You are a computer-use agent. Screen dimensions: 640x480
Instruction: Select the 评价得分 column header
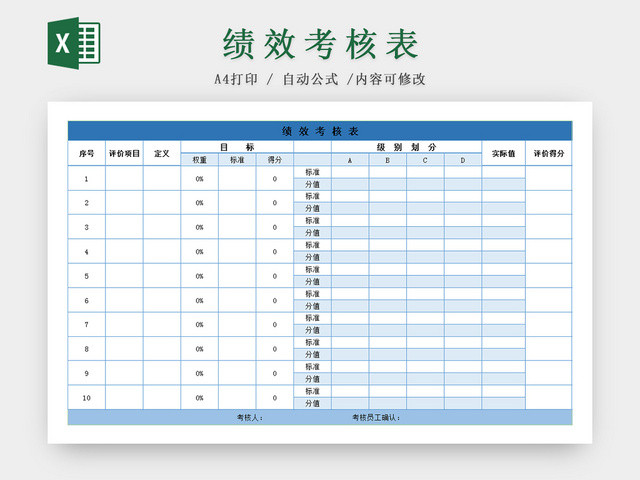(x=549, y=153)
